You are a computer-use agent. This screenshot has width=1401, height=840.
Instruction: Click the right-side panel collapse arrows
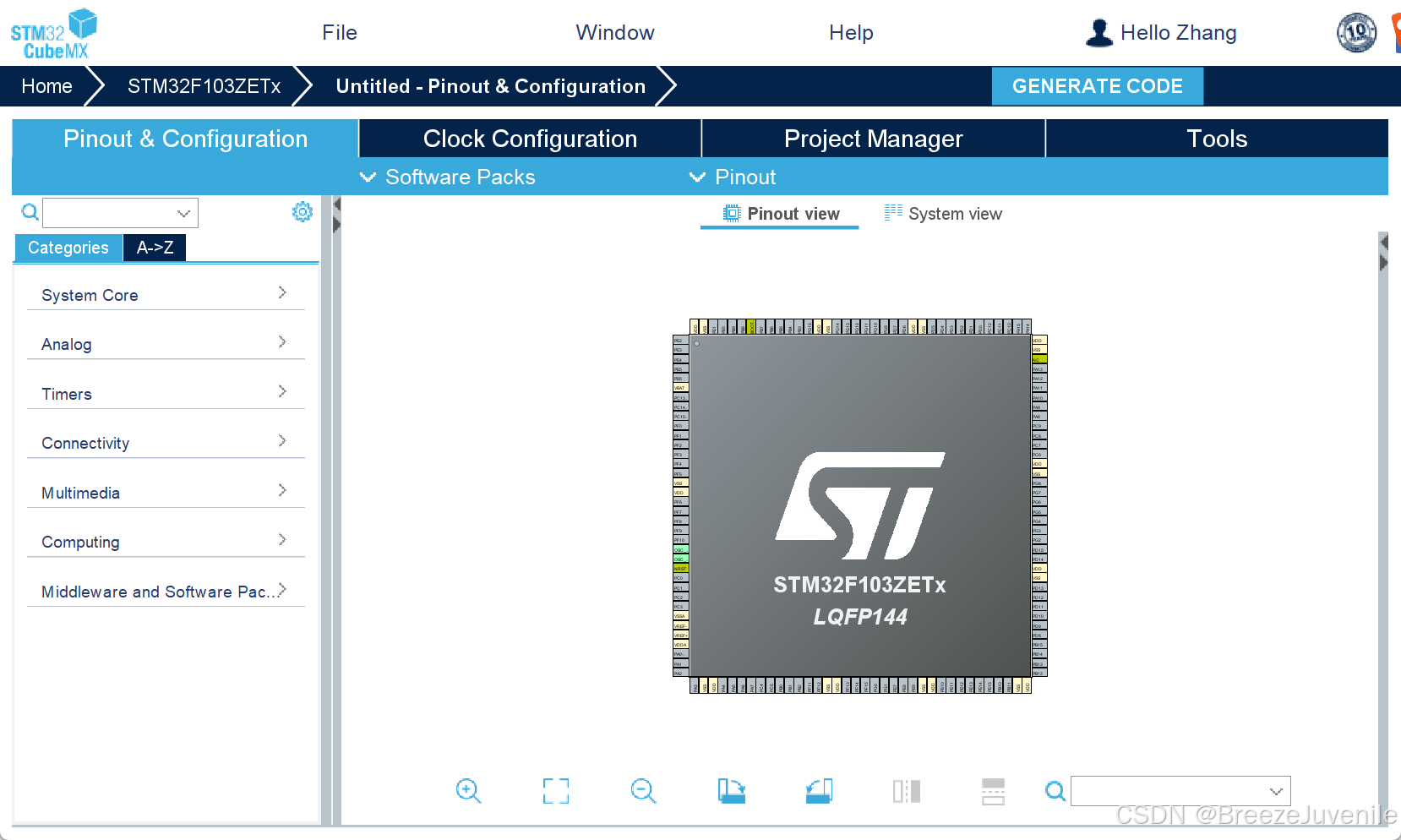coord(1384,253)
